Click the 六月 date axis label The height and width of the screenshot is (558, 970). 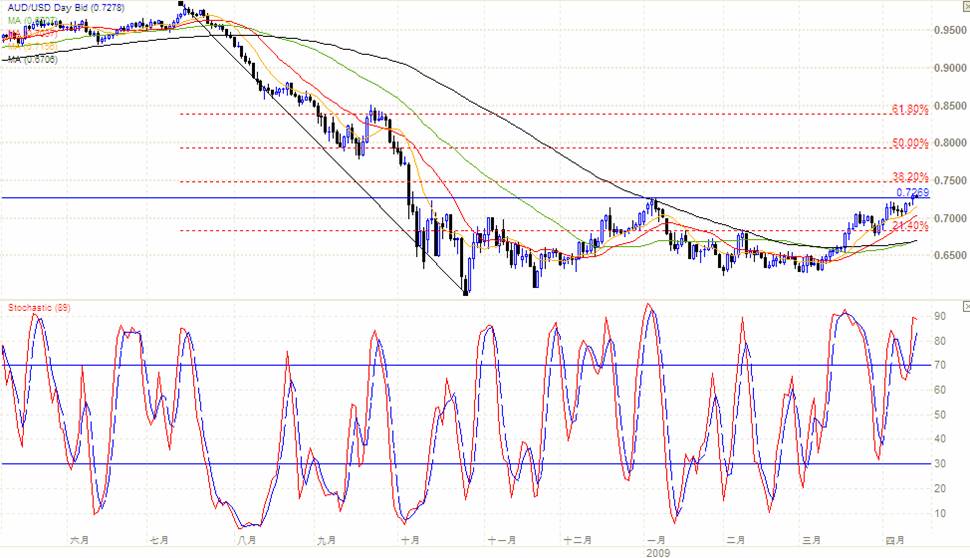80,540
